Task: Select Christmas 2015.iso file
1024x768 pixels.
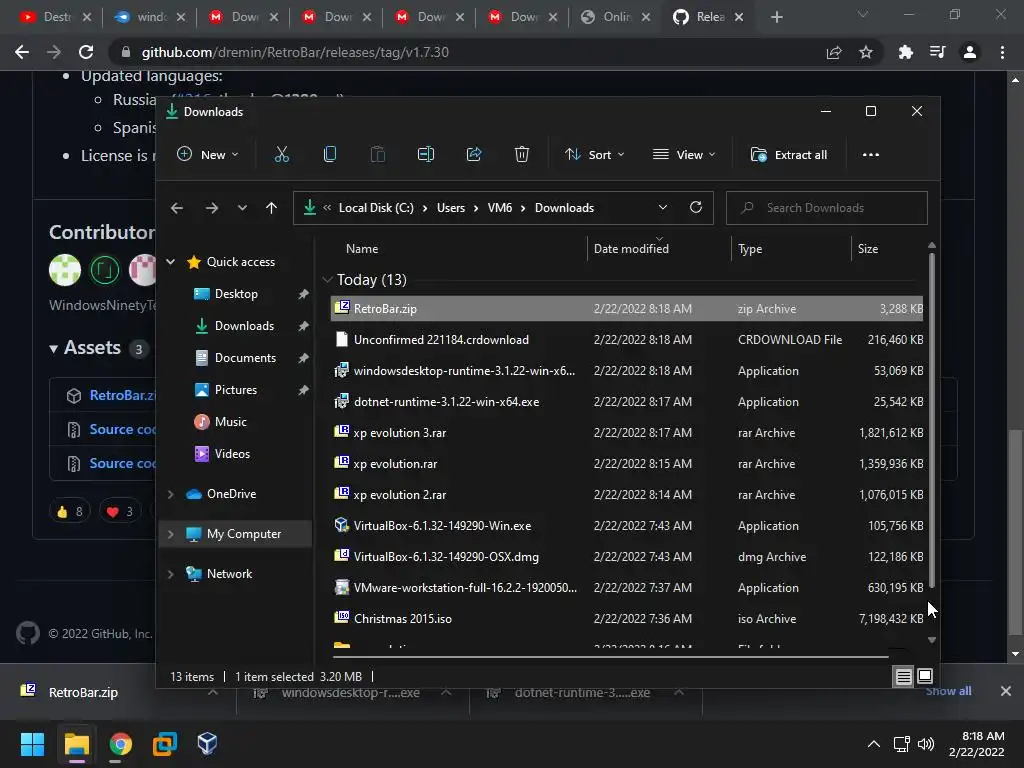Action: 627,619
